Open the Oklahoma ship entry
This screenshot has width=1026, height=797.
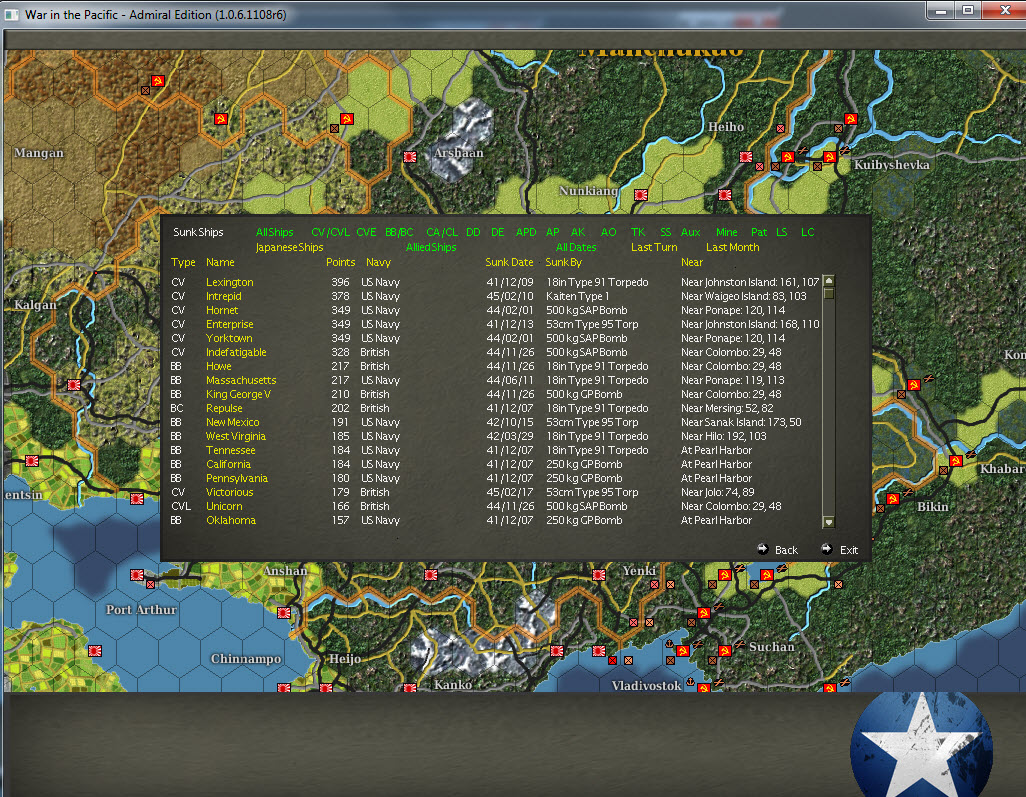coord(231,520)
